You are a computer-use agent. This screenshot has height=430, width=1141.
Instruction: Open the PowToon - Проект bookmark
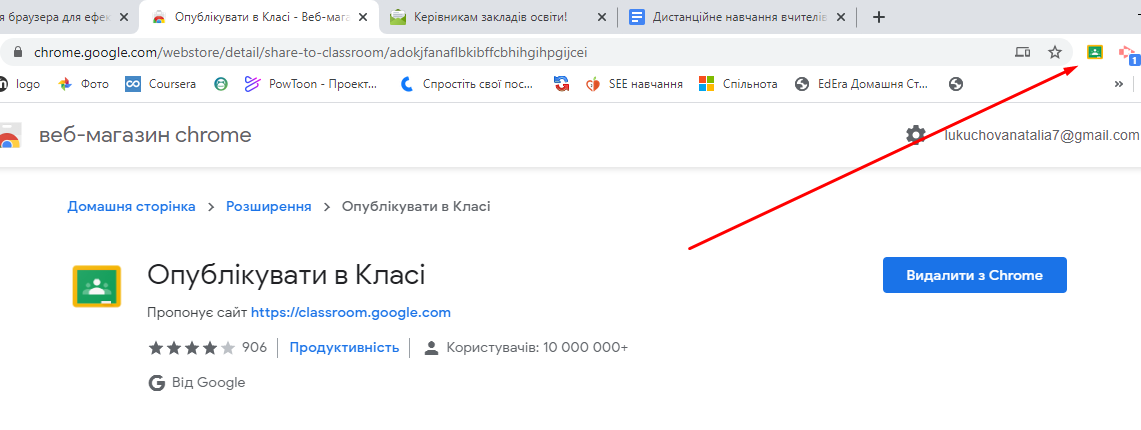[311, 84]
